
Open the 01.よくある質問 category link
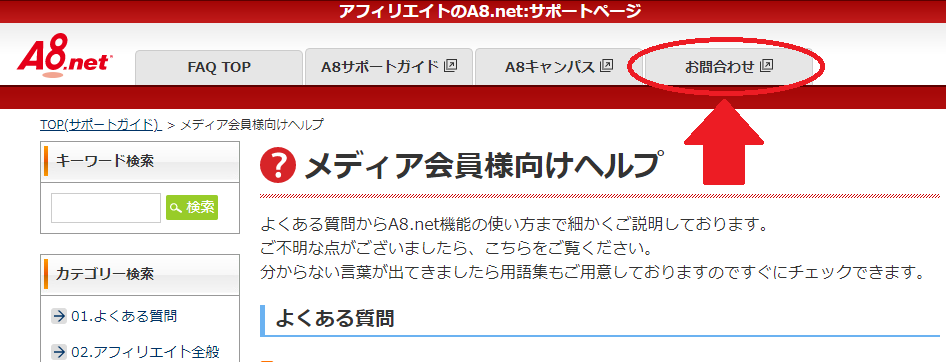124,316
